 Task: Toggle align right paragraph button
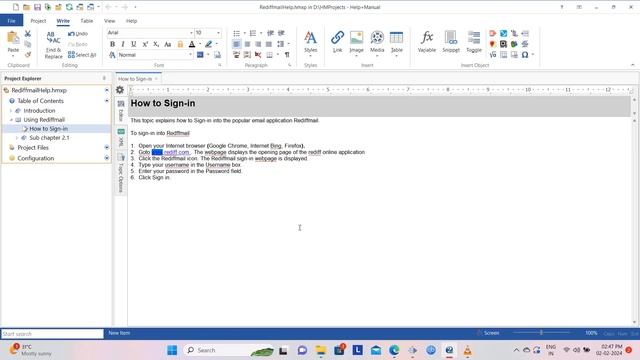[258, 44]
